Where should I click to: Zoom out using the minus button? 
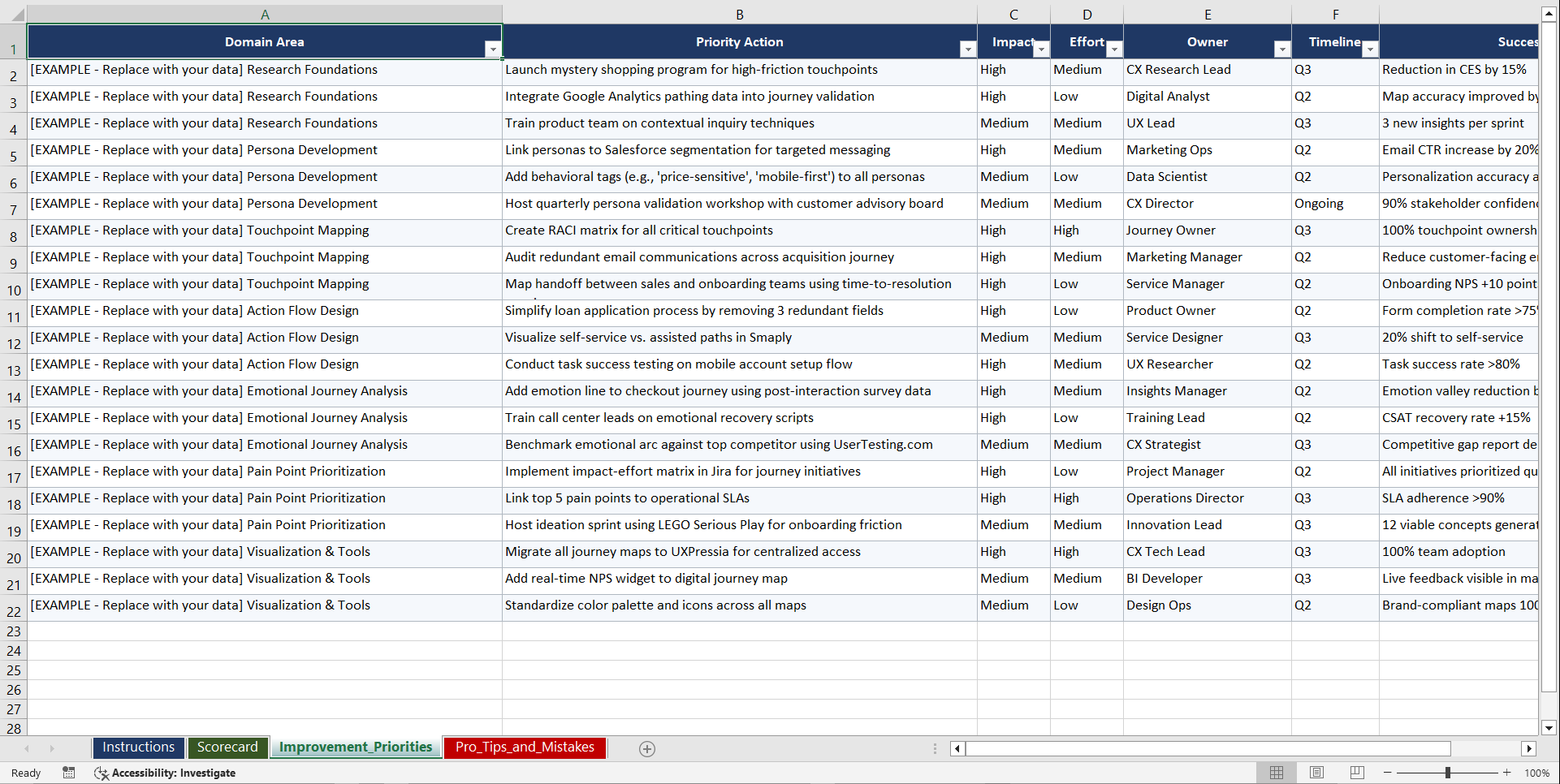pyautogui.click(x=1387, y=772)
